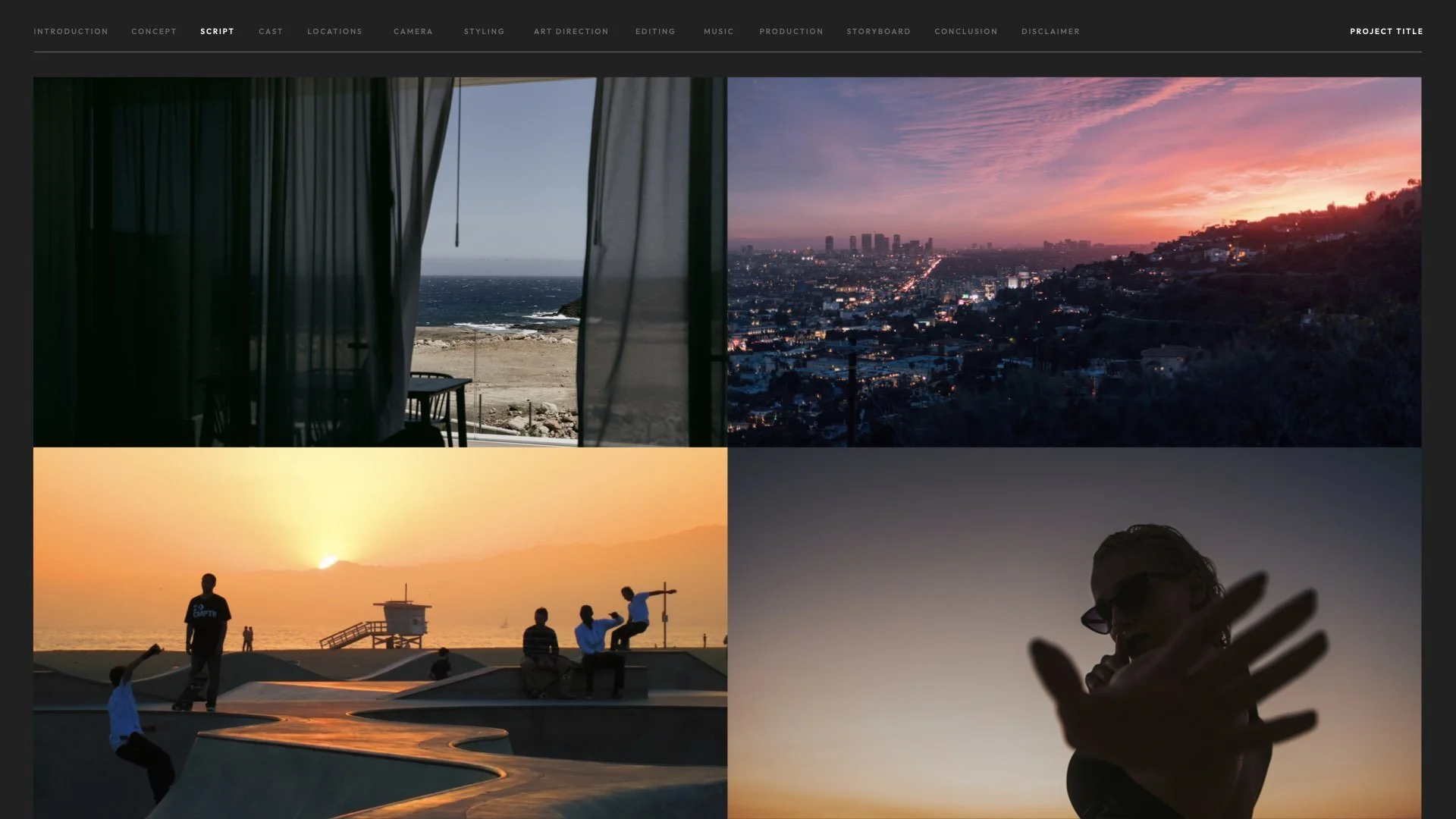Image resolution: width=1456 pixels, height=819 pixels.
Task: Open the Styling tab
Action: click(x=484, y=31)
